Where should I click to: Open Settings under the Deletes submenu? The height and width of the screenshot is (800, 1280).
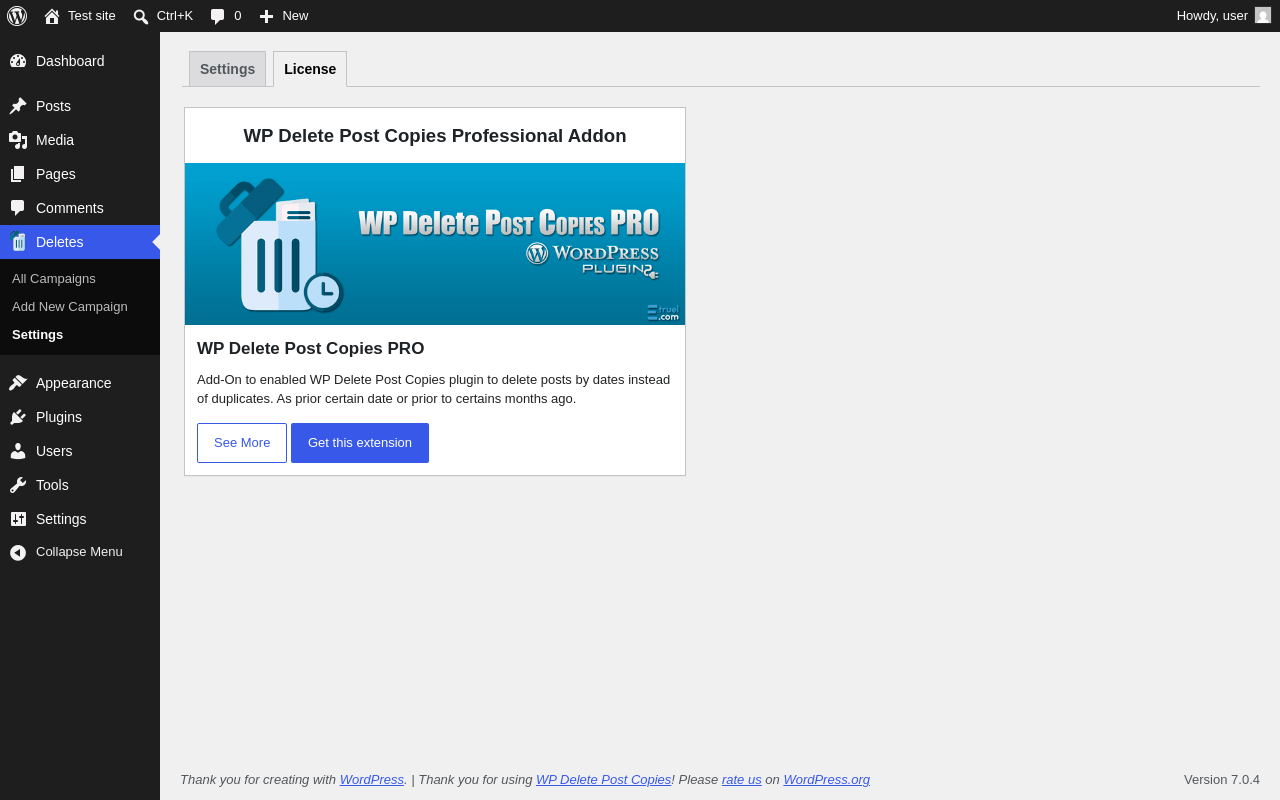(38, 335)
